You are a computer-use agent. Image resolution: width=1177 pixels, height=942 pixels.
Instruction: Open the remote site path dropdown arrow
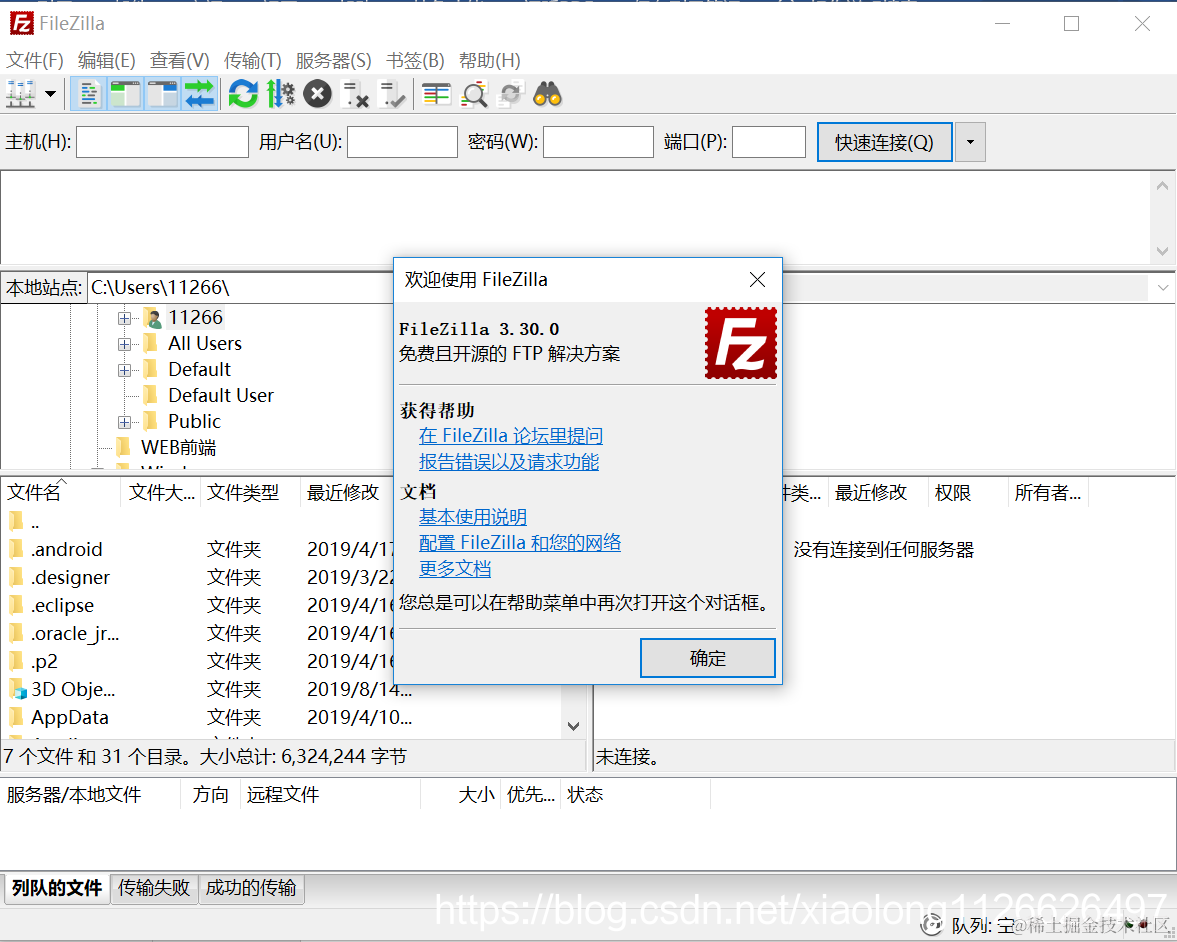point(1163,287)
